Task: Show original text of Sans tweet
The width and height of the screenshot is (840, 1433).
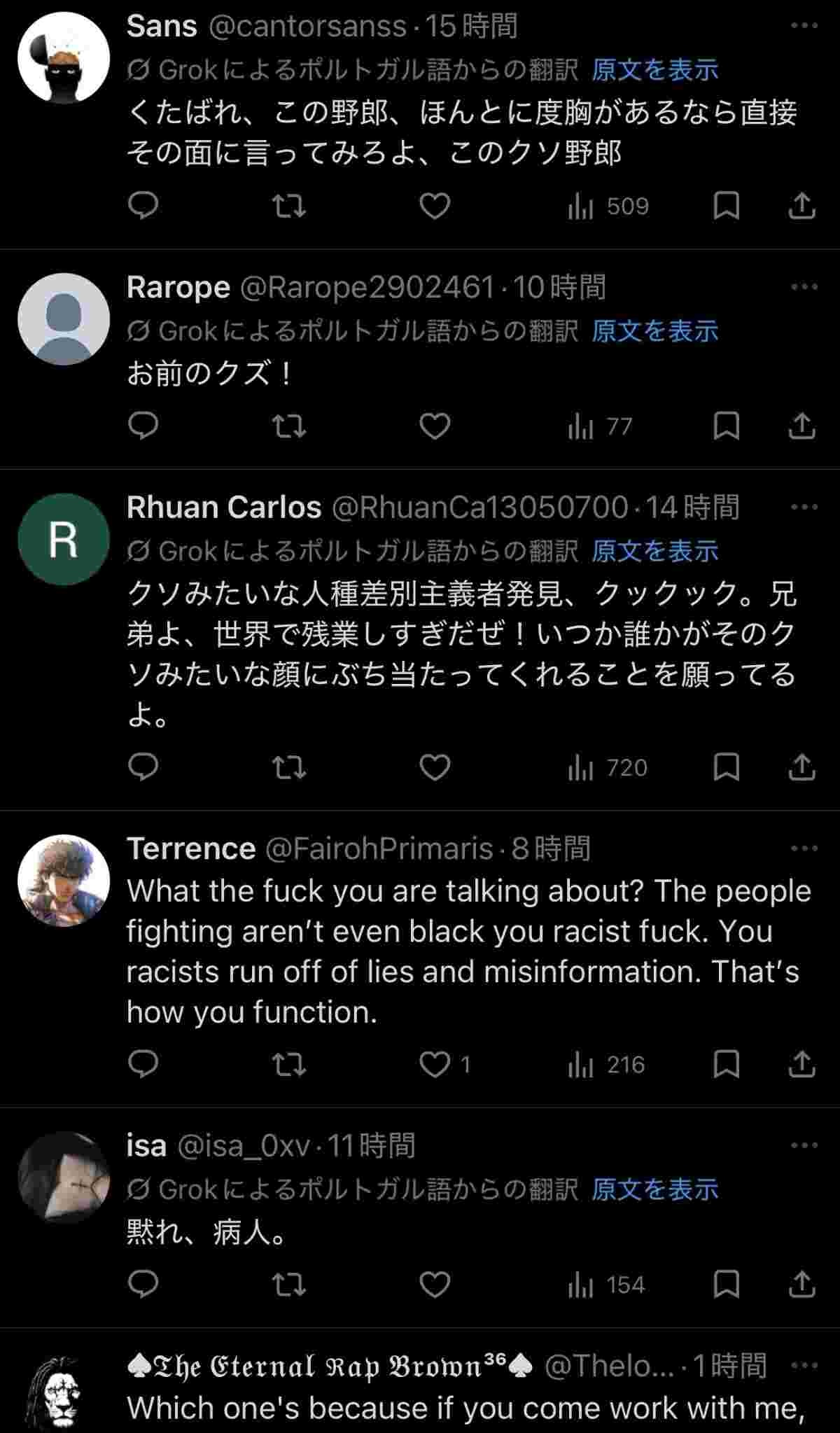Action: (655, 69)
